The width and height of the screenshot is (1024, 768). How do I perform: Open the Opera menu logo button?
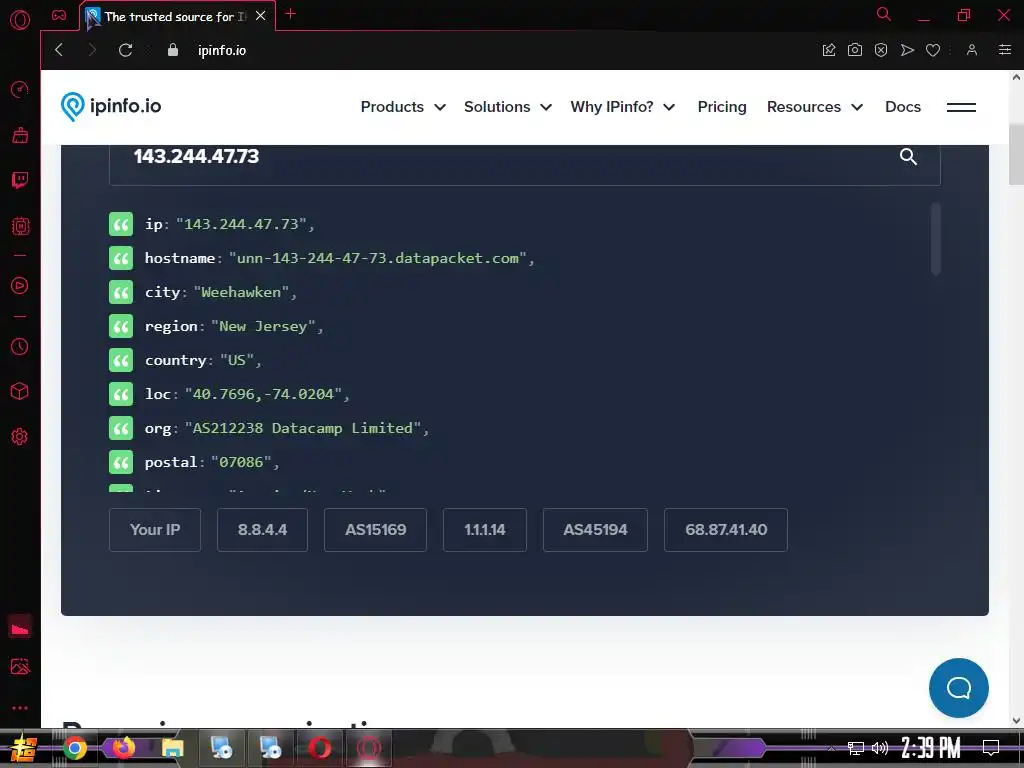coord(20,20)
